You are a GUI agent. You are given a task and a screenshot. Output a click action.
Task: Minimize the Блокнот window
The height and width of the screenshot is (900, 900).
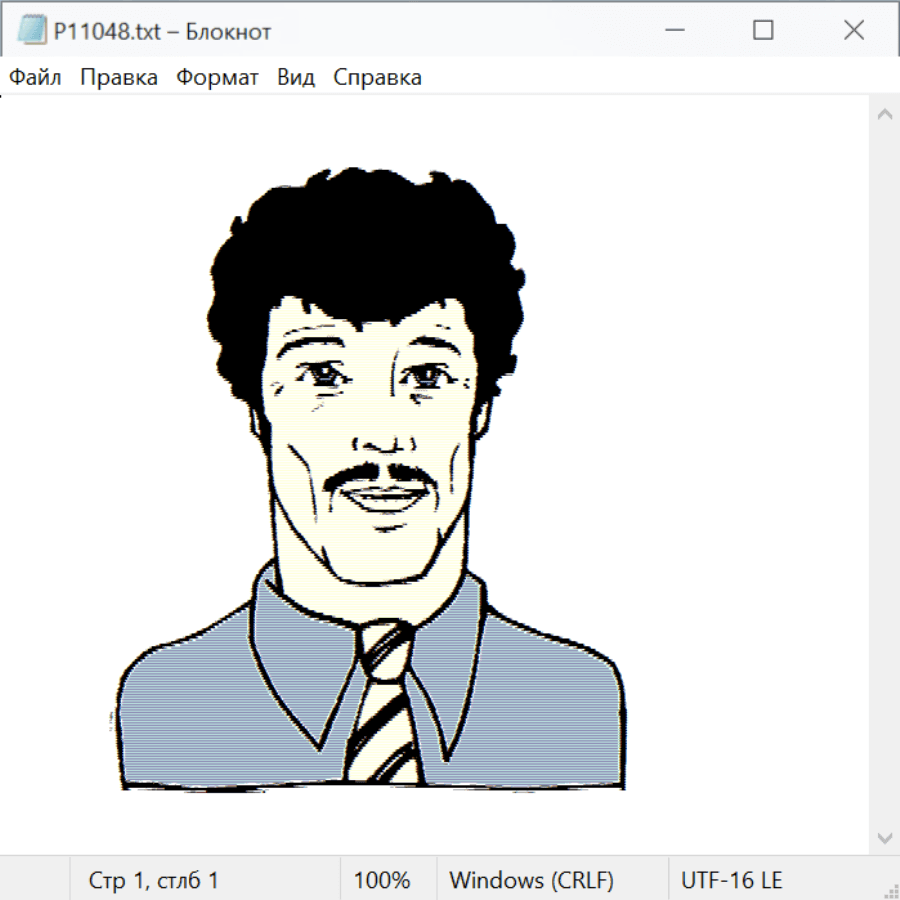[x=673, y=31]
